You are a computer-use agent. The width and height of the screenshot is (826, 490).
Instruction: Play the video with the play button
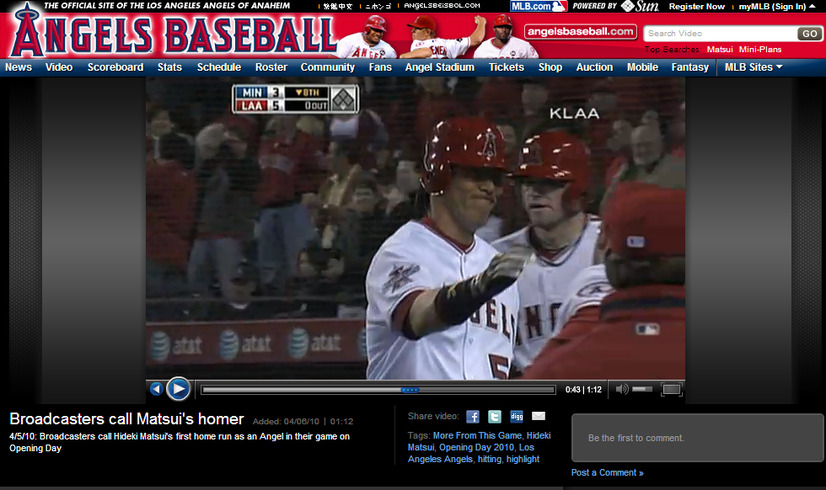click(x=179, y=389)
